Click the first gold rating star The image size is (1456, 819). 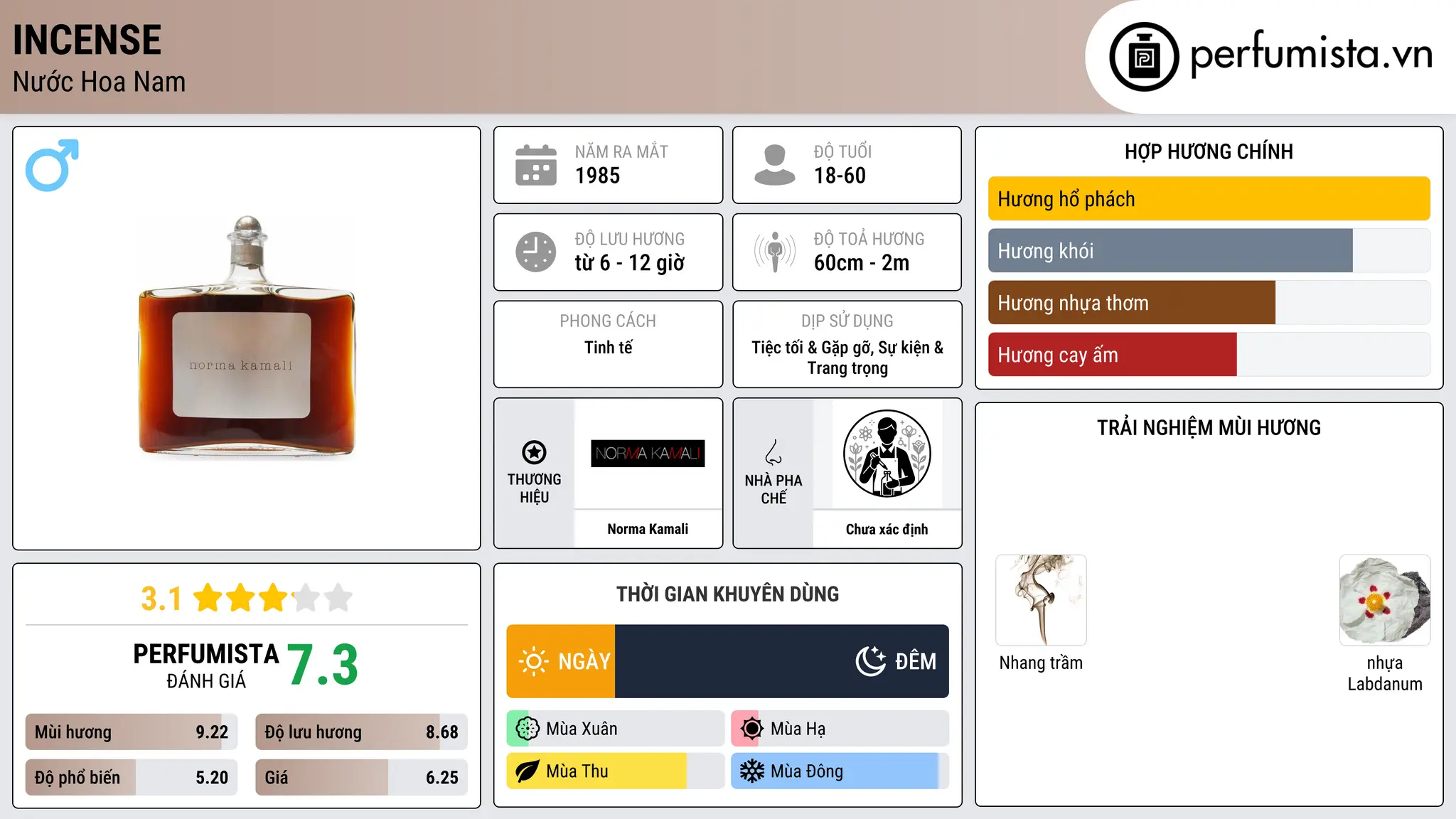(208, 598)
